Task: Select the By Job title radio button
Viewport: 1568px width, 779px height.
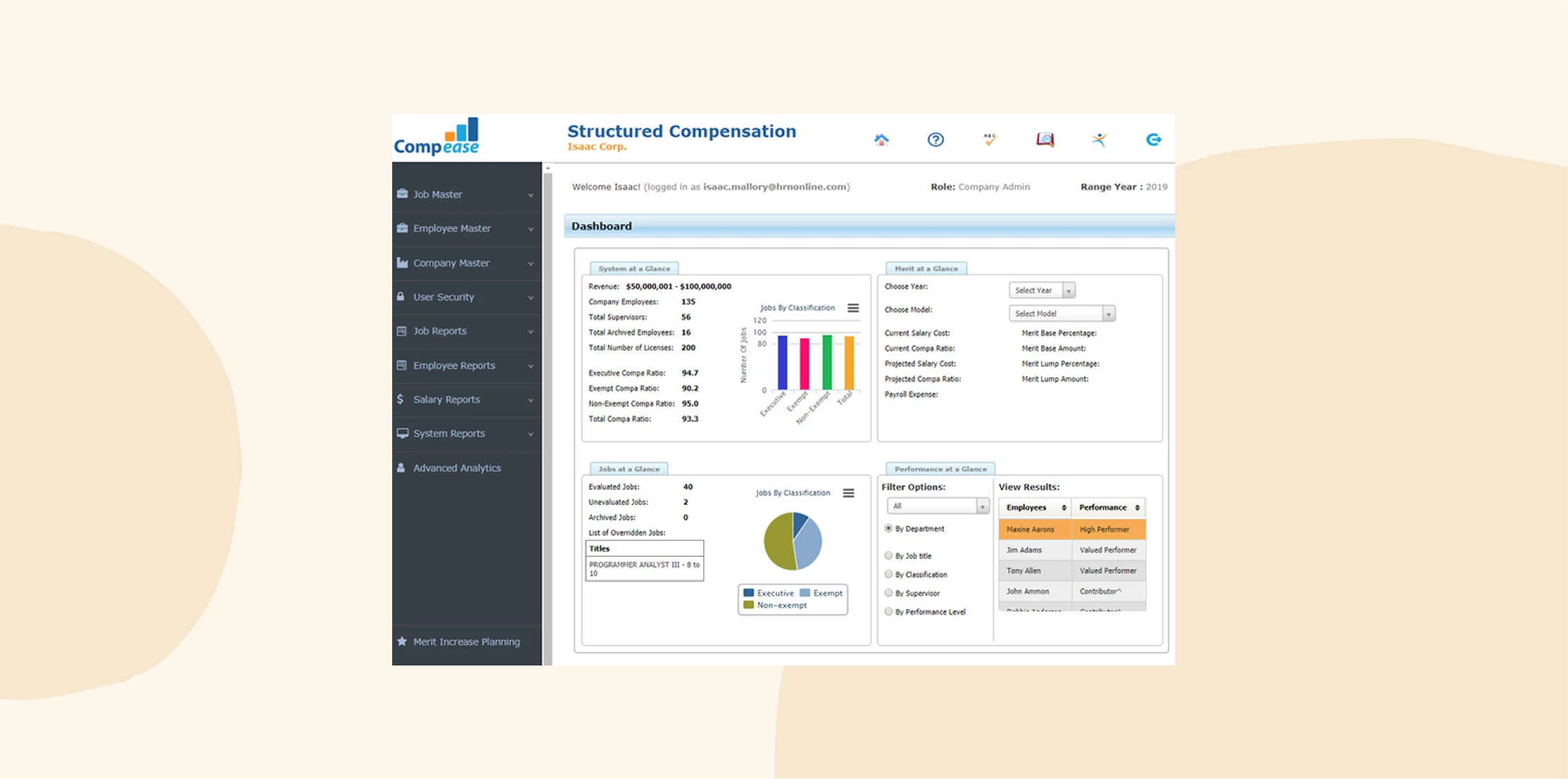Action: pyautogui.click(x=889, y=556)
